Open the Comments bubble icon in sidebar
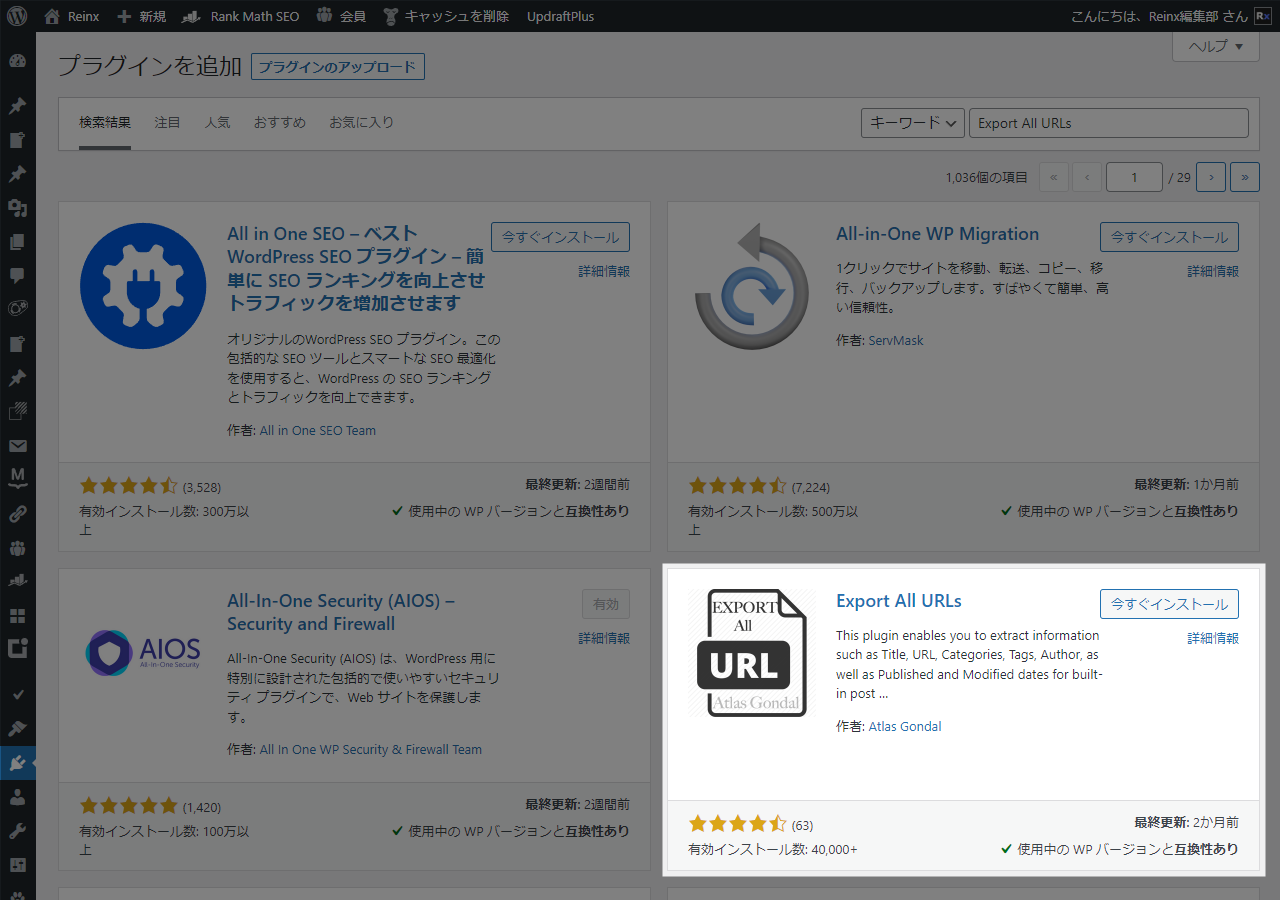 pos(17,276)
